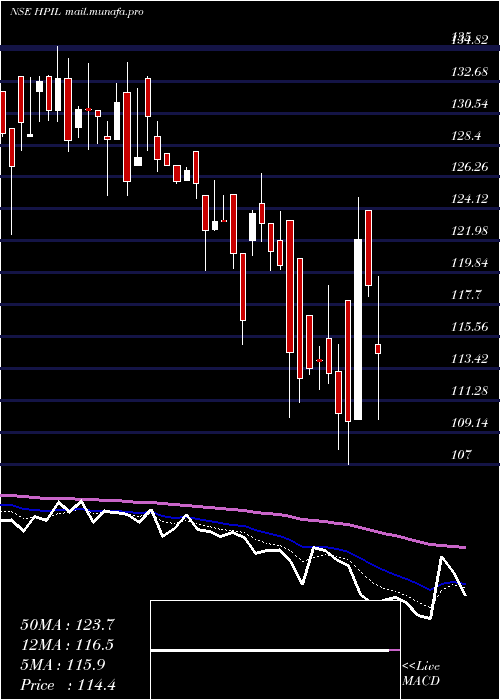Select the 115.56 price axis label
This screenshot has height=700, width=500.
point(470,326)
